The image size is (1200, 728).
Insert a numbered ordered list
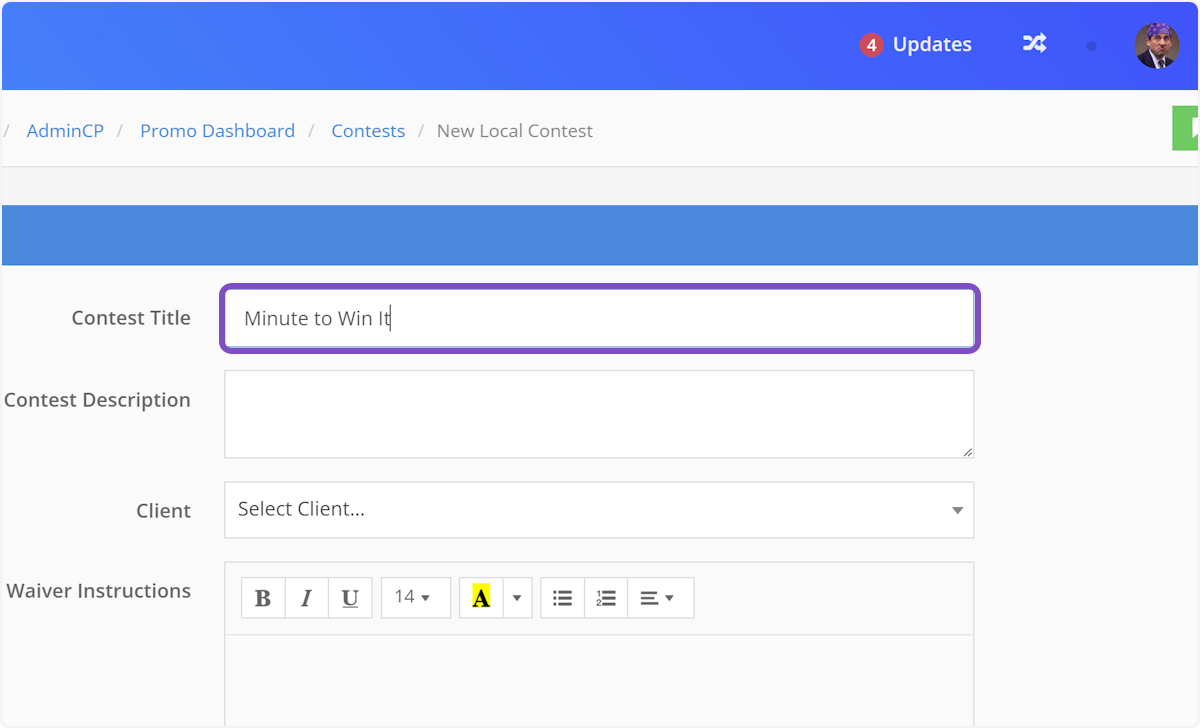[606, 598]
